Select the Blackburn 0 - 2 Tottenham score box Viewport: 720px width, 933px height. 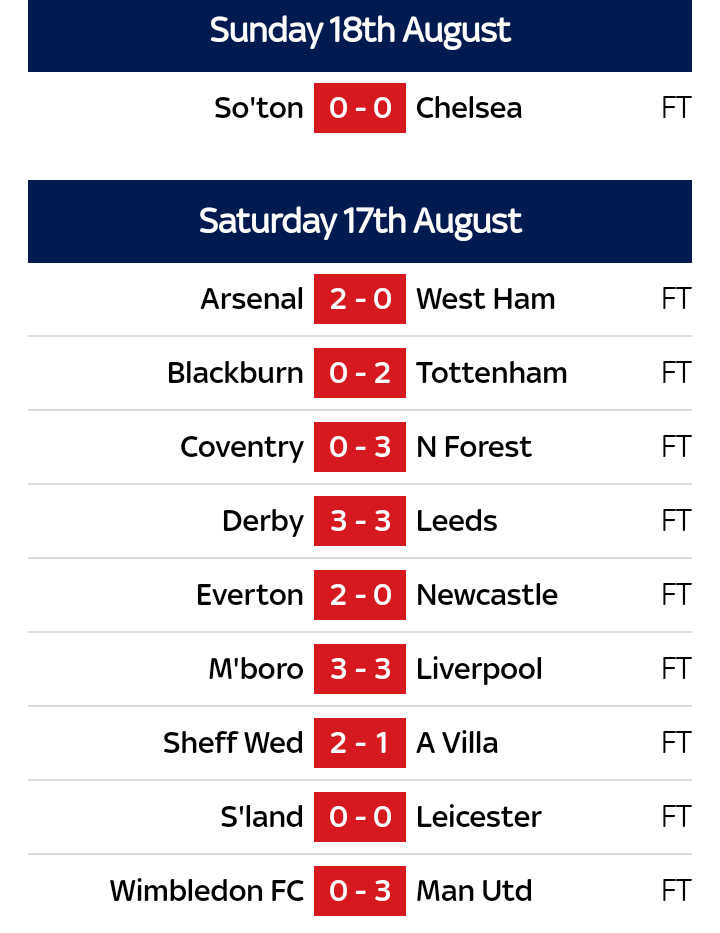[360, 373]
